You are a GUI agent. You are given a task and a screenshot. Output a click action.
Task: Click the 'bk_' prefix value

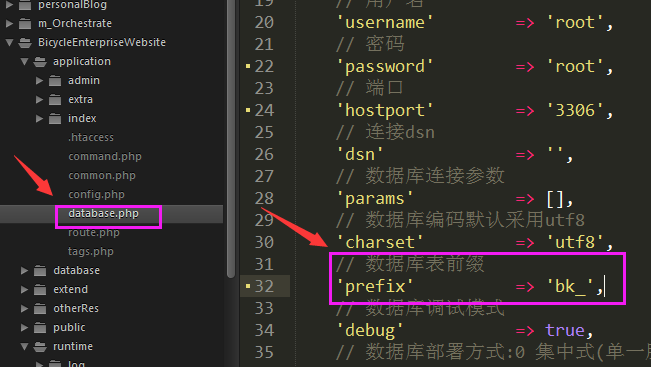point(570,286)
